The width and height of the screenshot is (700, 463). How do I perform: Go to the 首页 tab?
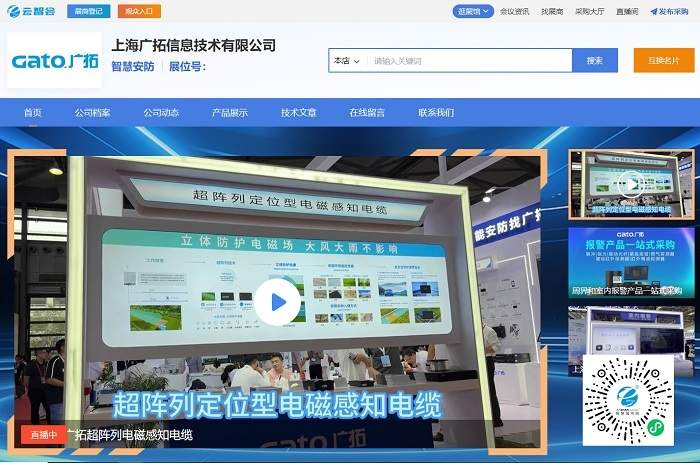[33, 113]
